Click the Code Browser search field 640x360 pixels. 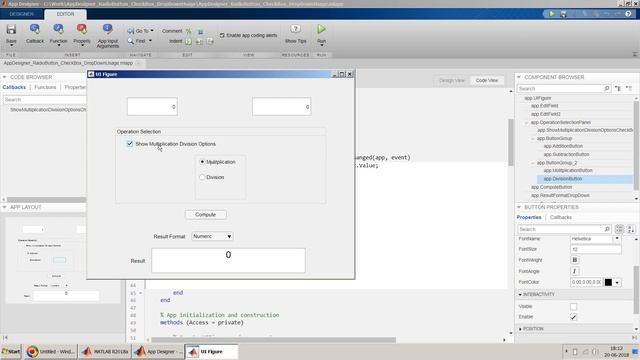[x=44, y=100]
